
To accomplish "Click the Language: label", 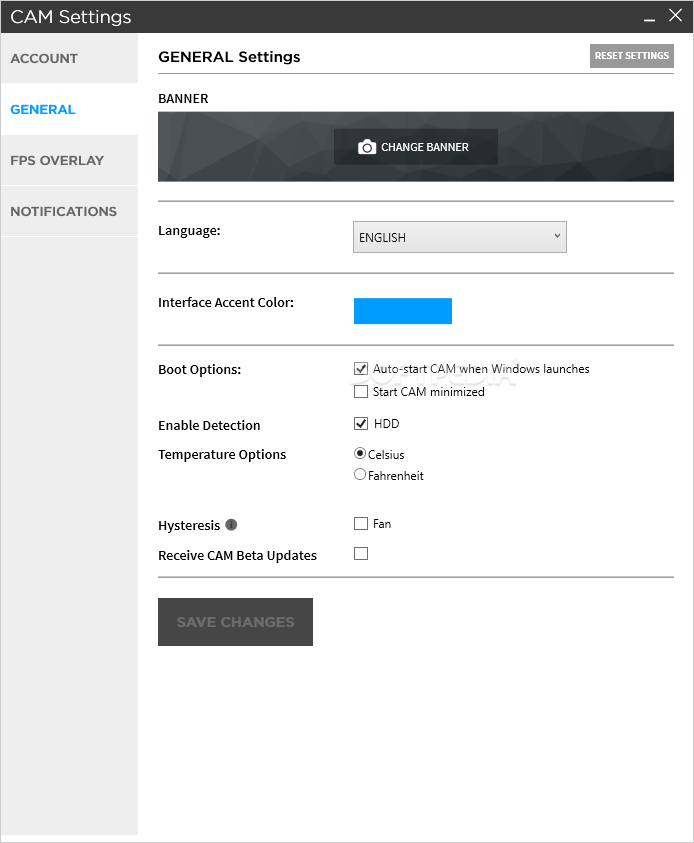I will (x=189, y=231).
